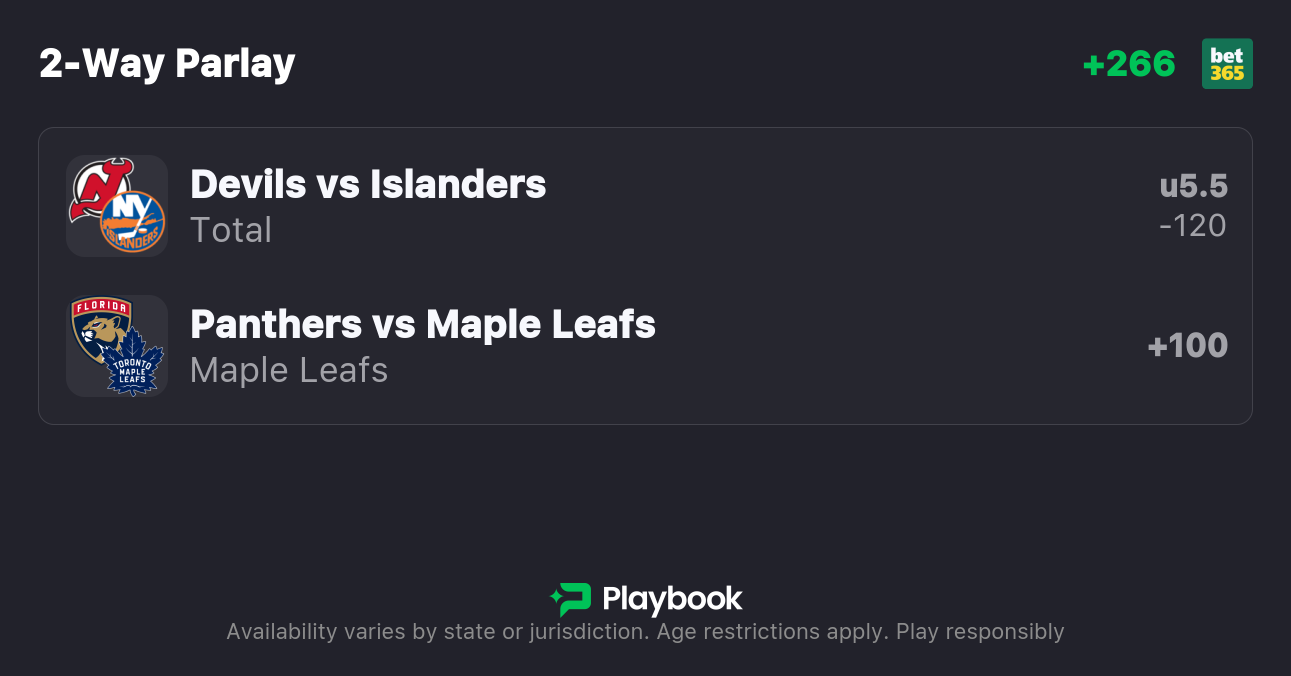This screenshot has height=676, width=1291.
Task: Click the Playbook brand name
Action: point(672,599)
